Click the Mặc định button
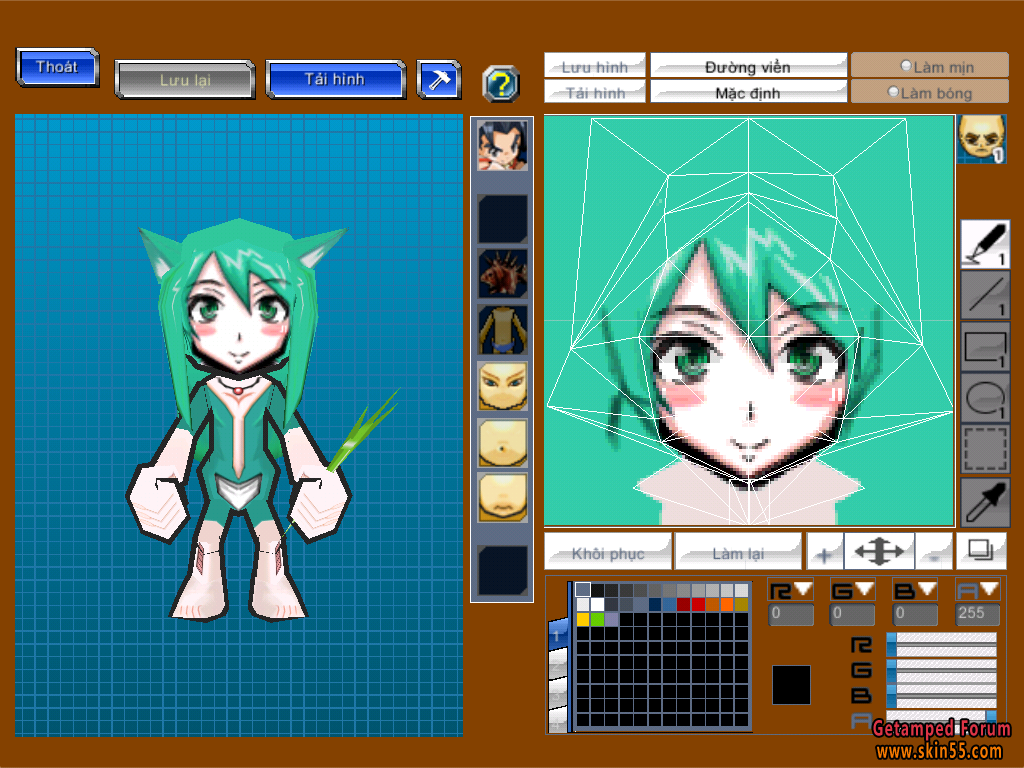The width and height of the screenshot is (1024, 768). pos(748,92)
